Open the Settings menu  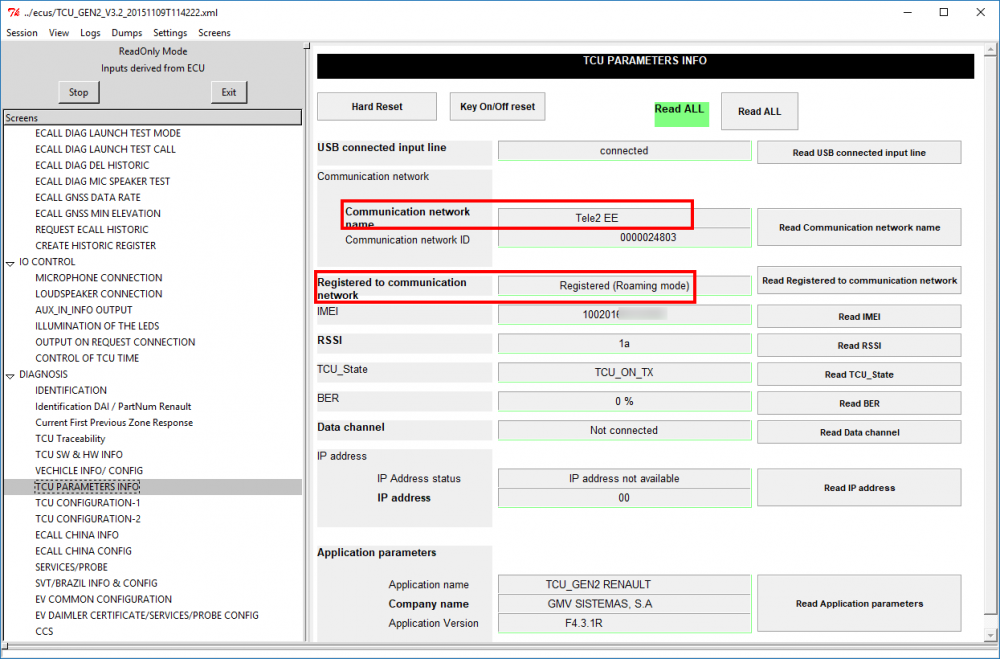(170, 33)
